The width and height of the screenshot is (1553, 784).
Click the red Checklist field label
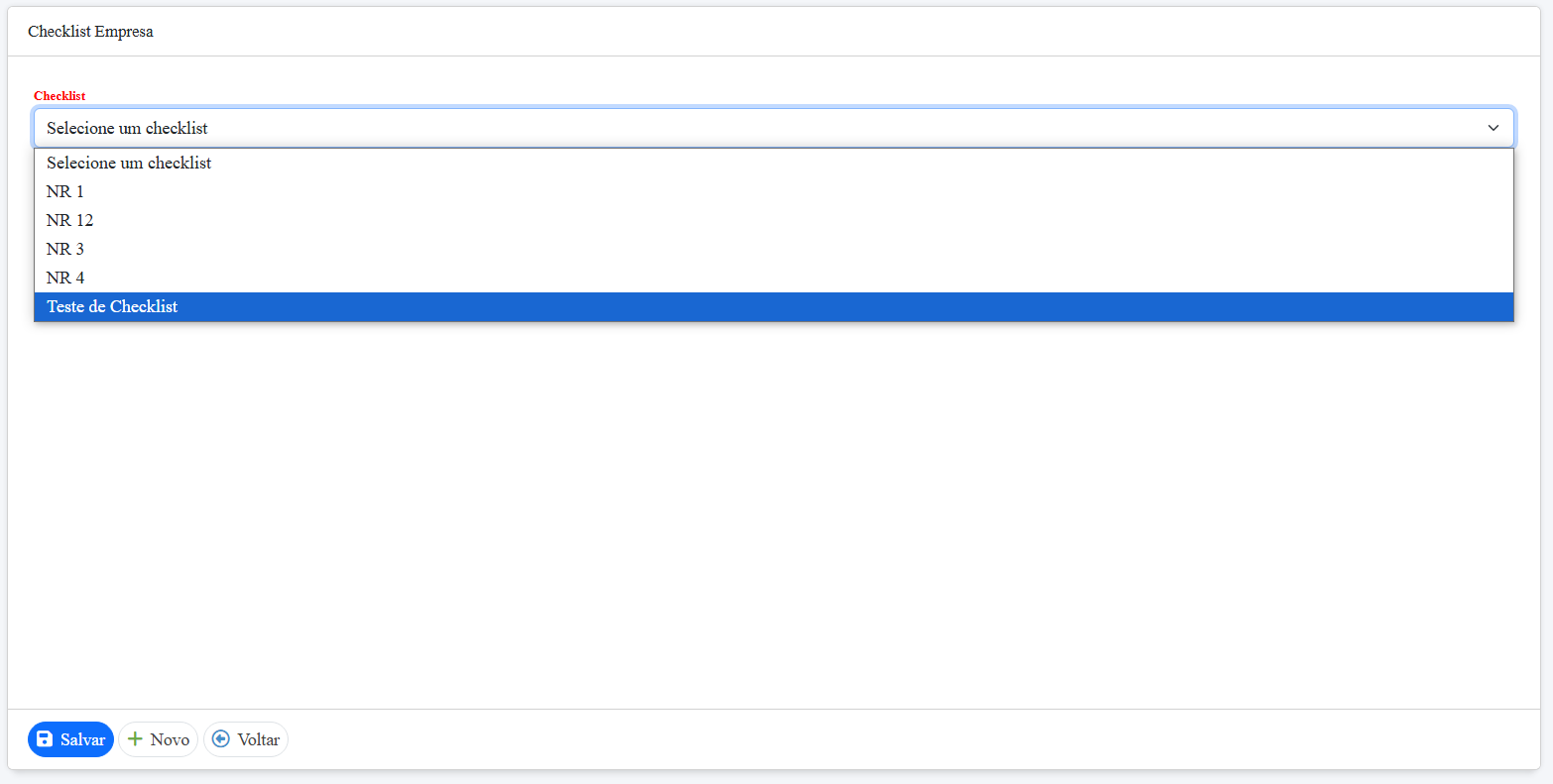[60, 96]
